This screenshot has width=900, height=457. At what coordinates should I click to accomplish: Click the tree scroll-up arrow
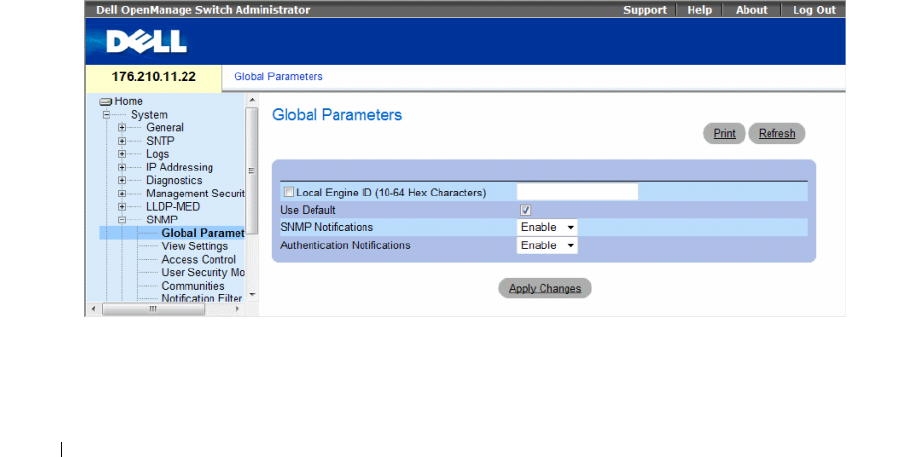point(252,100)
